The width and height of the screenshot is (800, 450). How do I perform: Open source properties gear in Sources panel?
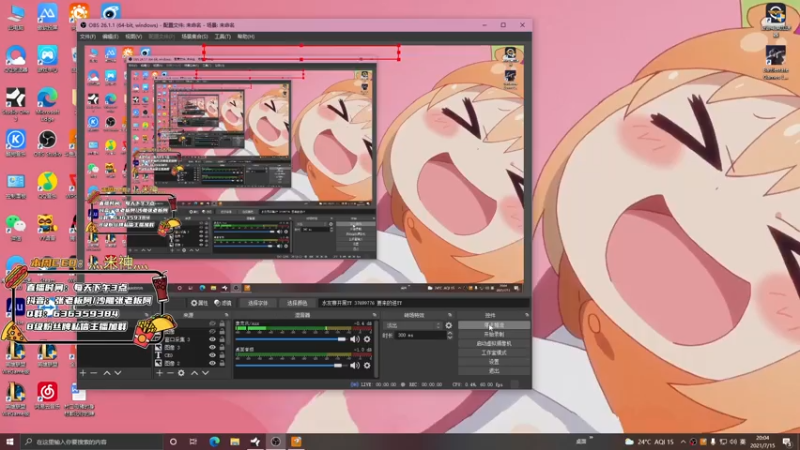[181, 373]
